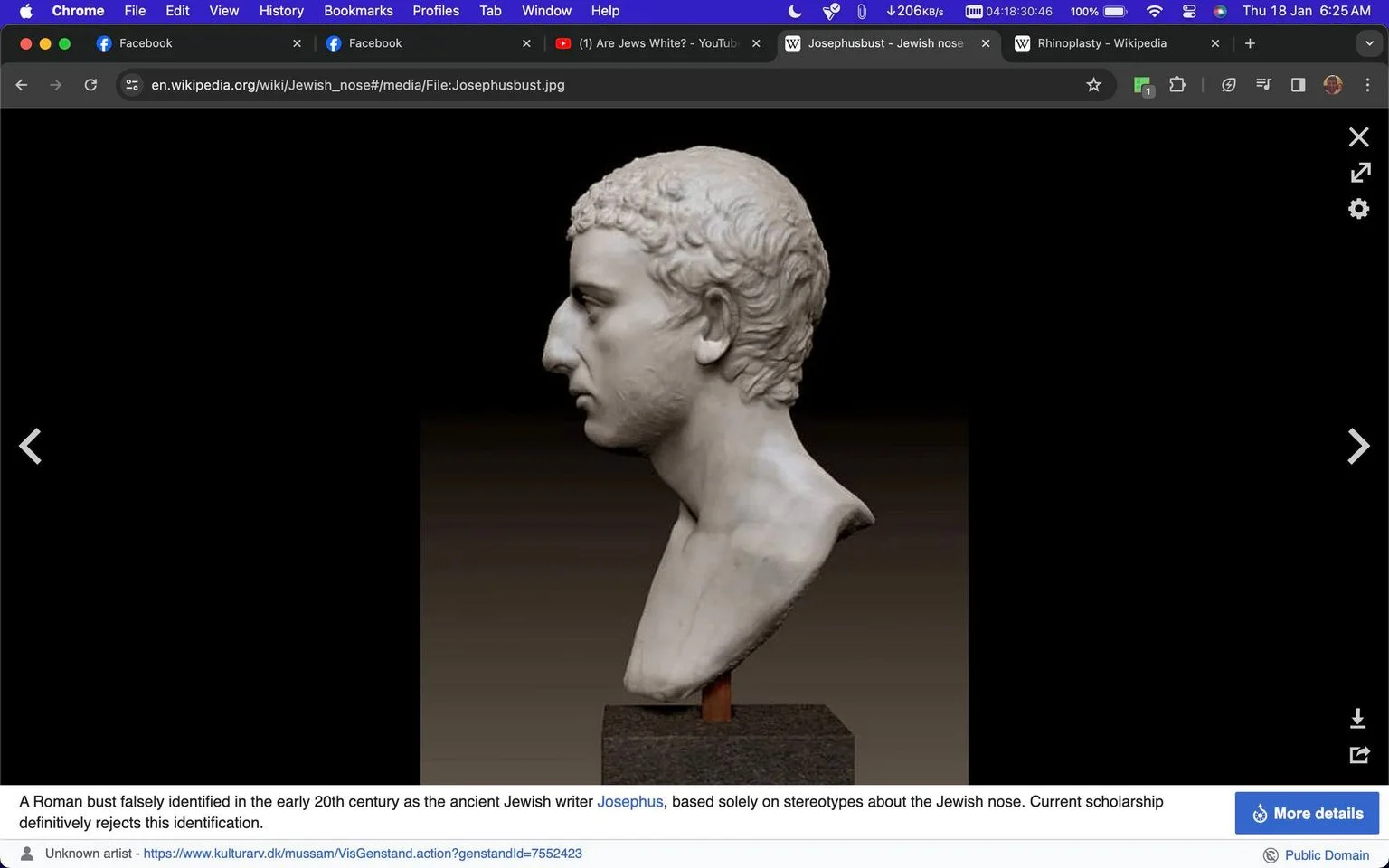
Task: Follow the Josephus link in caption
Action: [630, 802]
